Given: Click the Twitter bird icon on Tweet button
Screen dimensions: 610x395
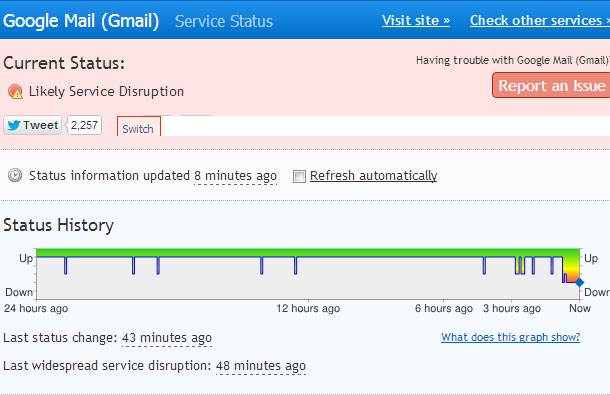Looking at the screenshot, I should tap(14, 125).
